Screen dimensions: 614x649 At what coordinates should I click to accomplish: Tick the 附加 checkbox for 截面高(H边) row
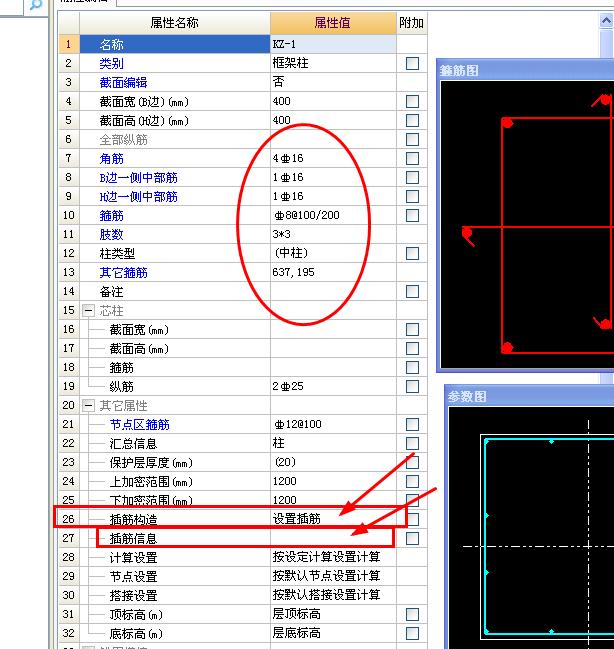click(412, 120)
